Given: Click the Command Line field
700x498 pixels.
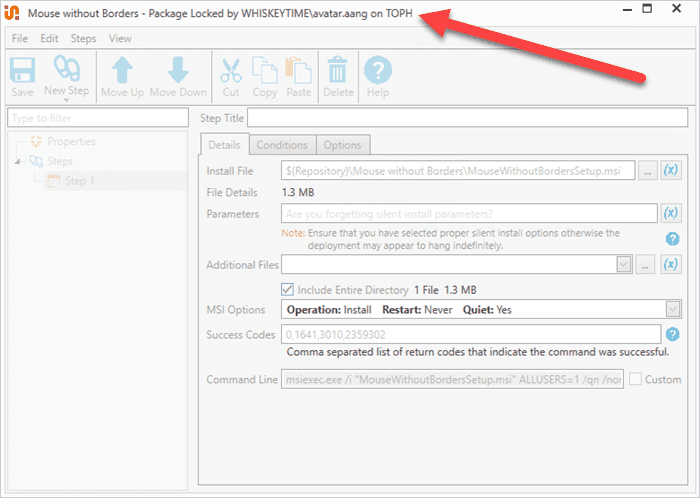Looking at the screenshot, I should point(452,379).
